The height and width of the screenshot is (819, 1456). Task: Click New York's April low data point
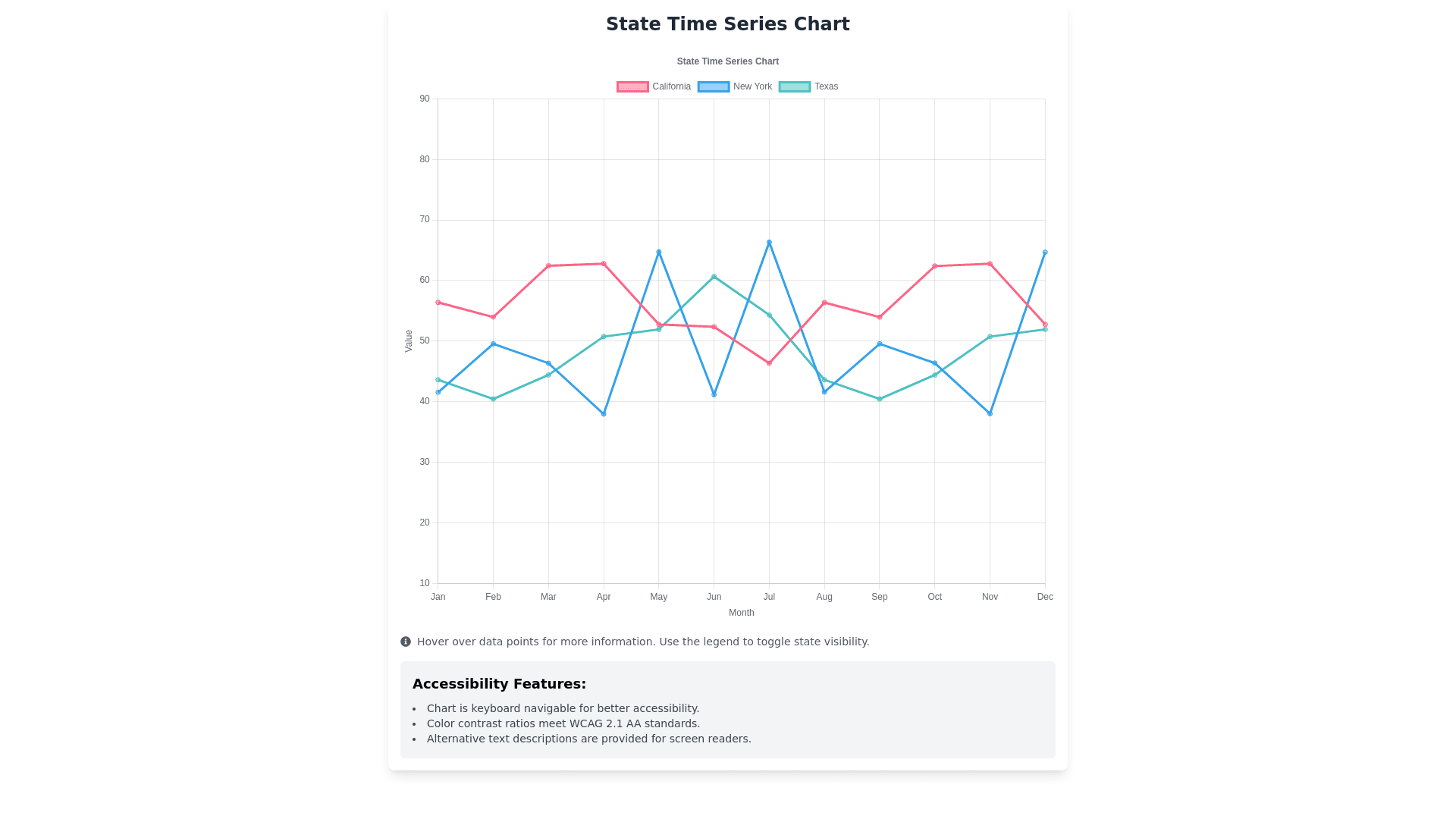coord(604,414)
